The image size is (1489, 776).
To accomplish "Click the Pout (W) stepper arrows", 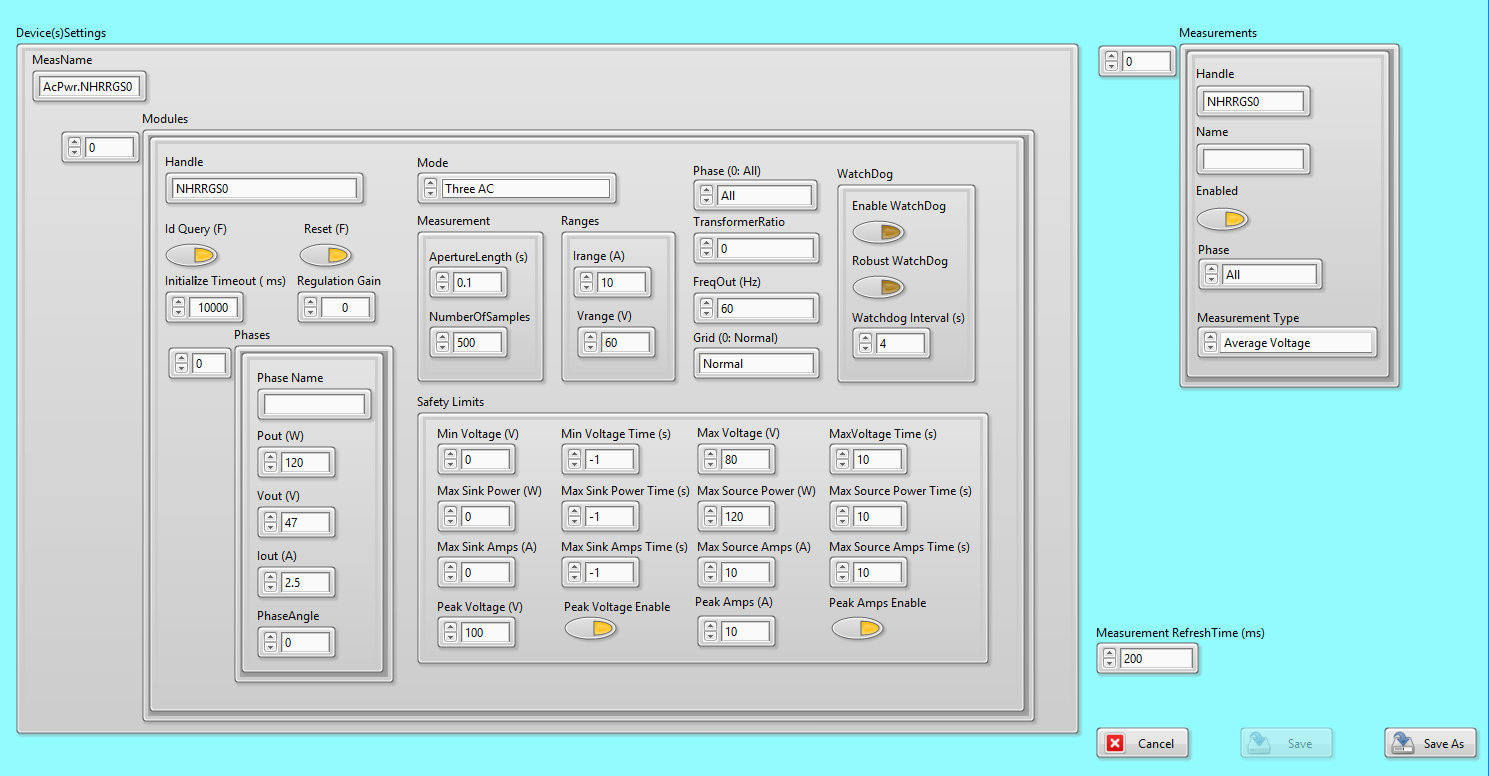I will click(270, 462).
